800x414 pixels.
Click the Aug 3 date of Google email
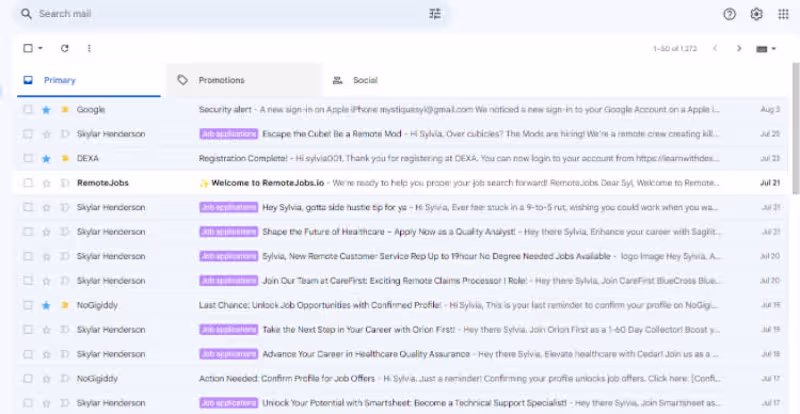click(770, 110)
